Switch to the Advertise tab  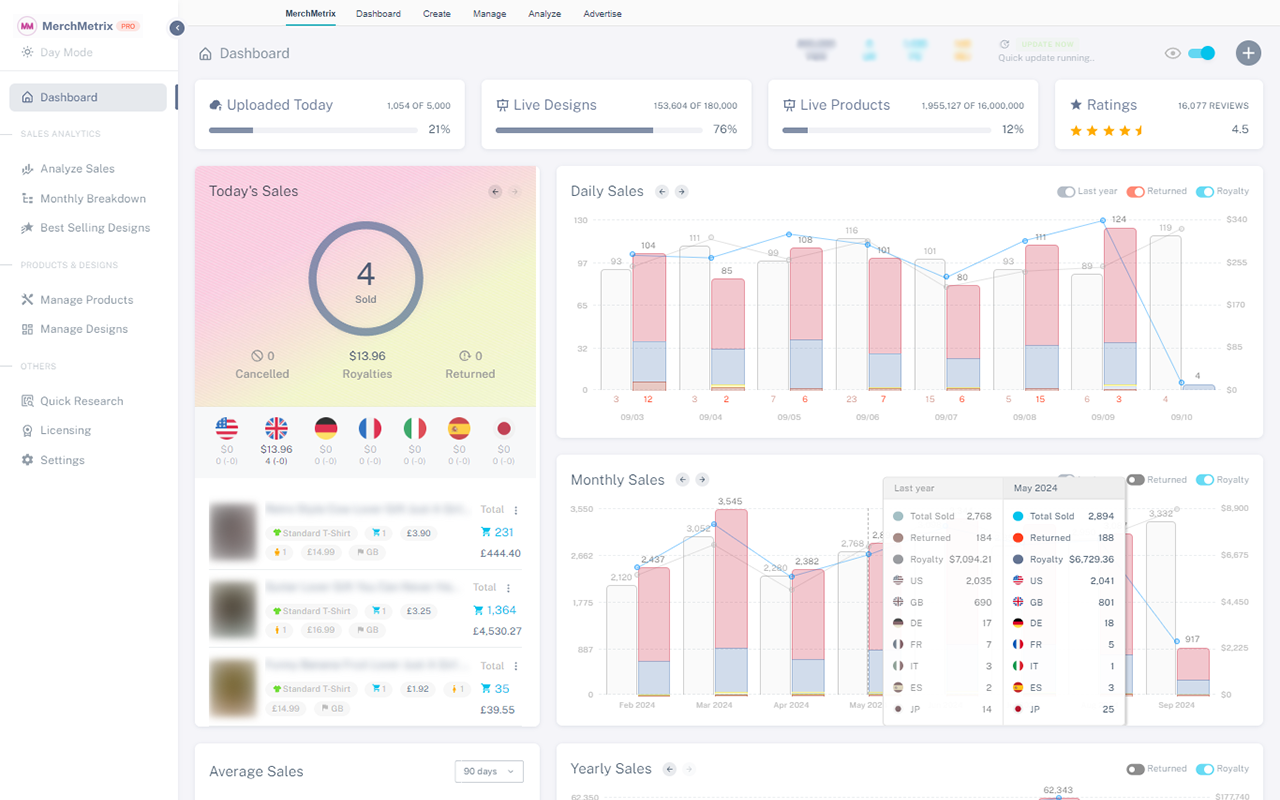coord(602,13)
